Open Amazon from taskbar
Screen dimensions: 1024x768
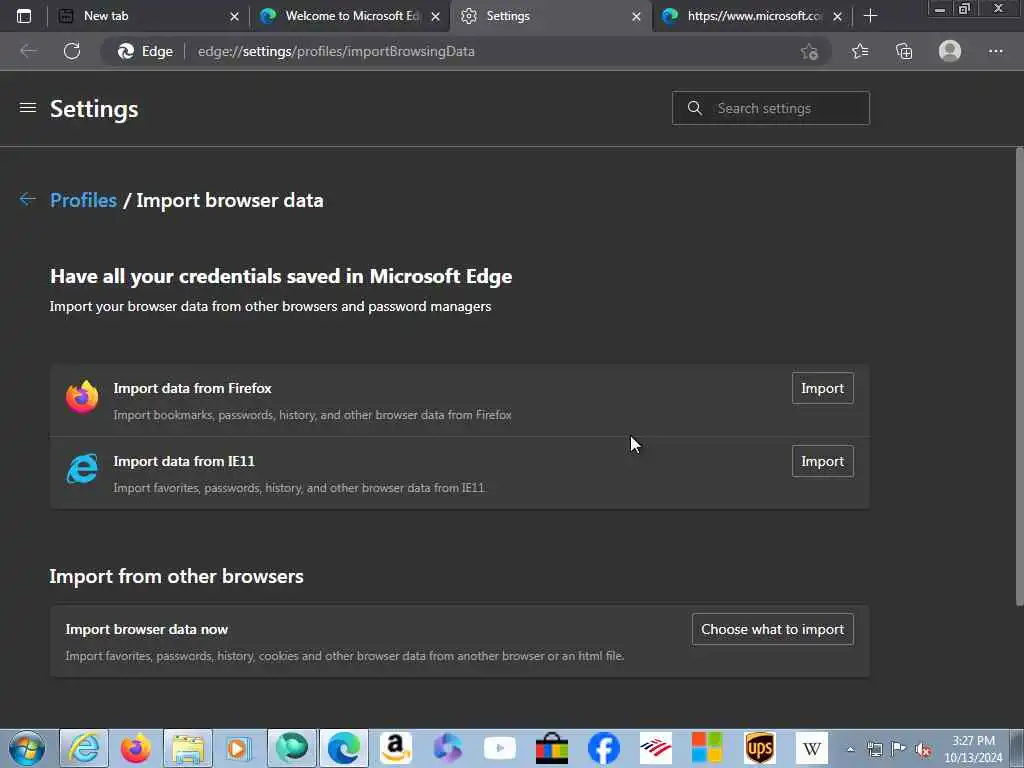click(396, 748)
